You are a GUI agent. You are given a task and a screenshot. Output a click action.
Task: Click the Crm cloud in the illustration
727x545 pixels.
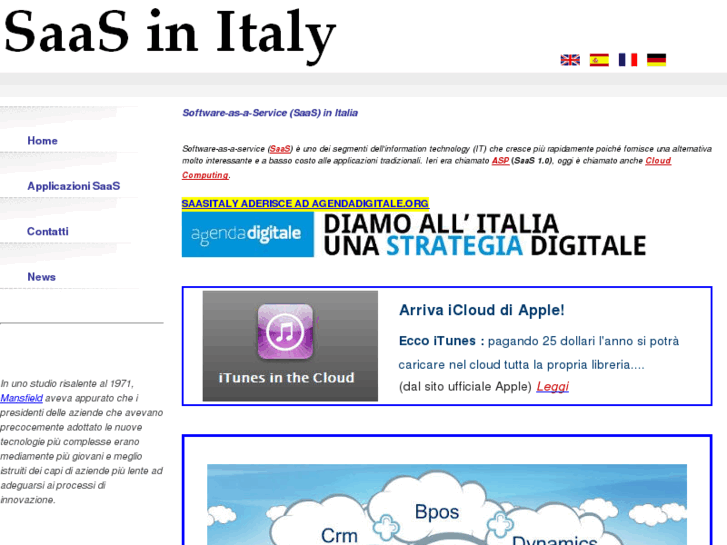[x=339, y=536]
